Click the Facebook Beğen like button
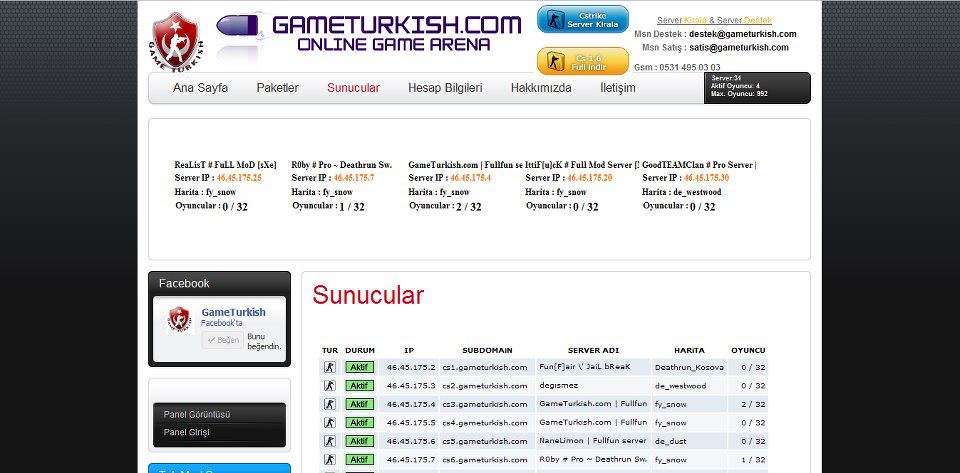 (222, 340)
